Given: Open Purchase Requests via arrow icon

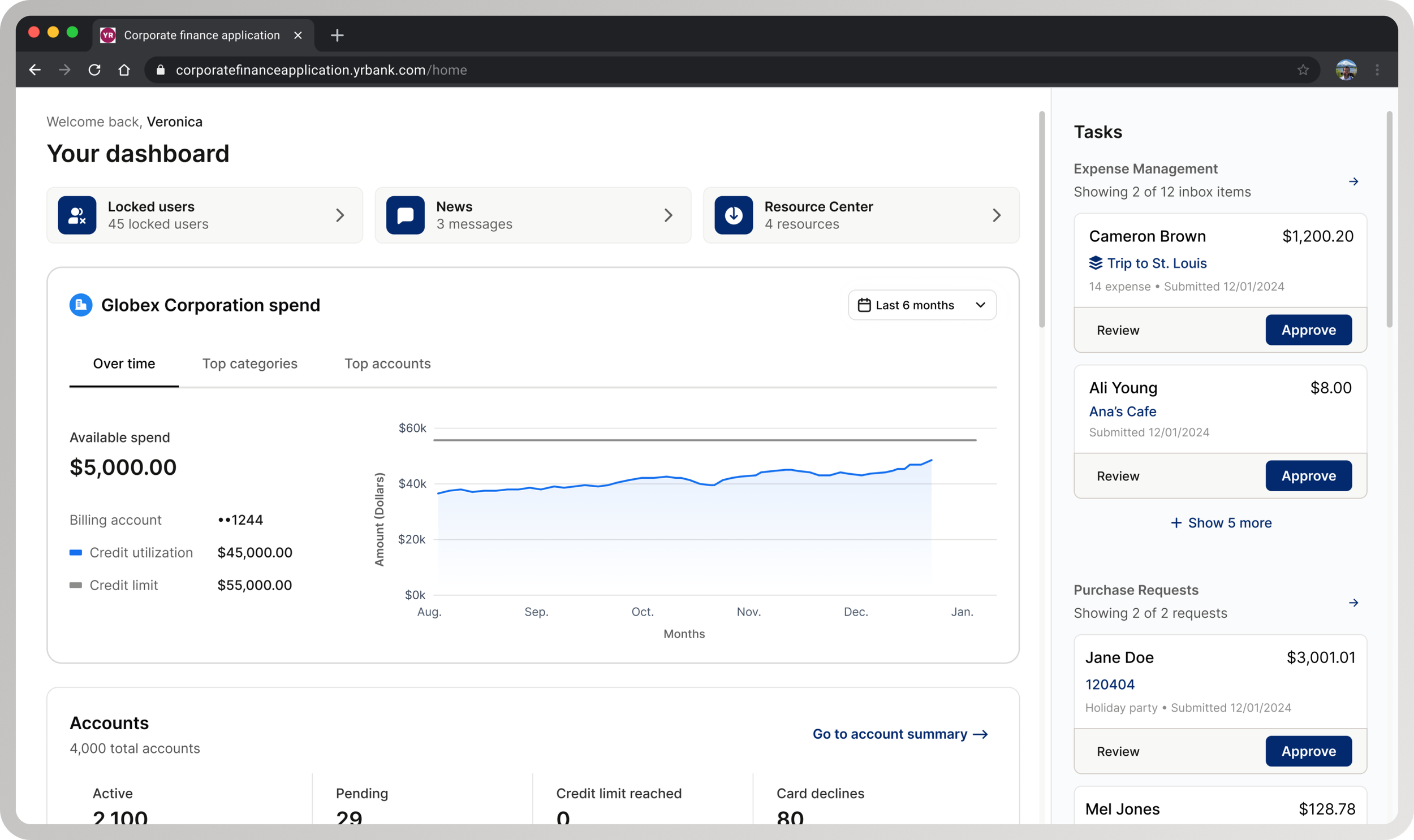Looking at the screenshot, I should coord(1353,603).
